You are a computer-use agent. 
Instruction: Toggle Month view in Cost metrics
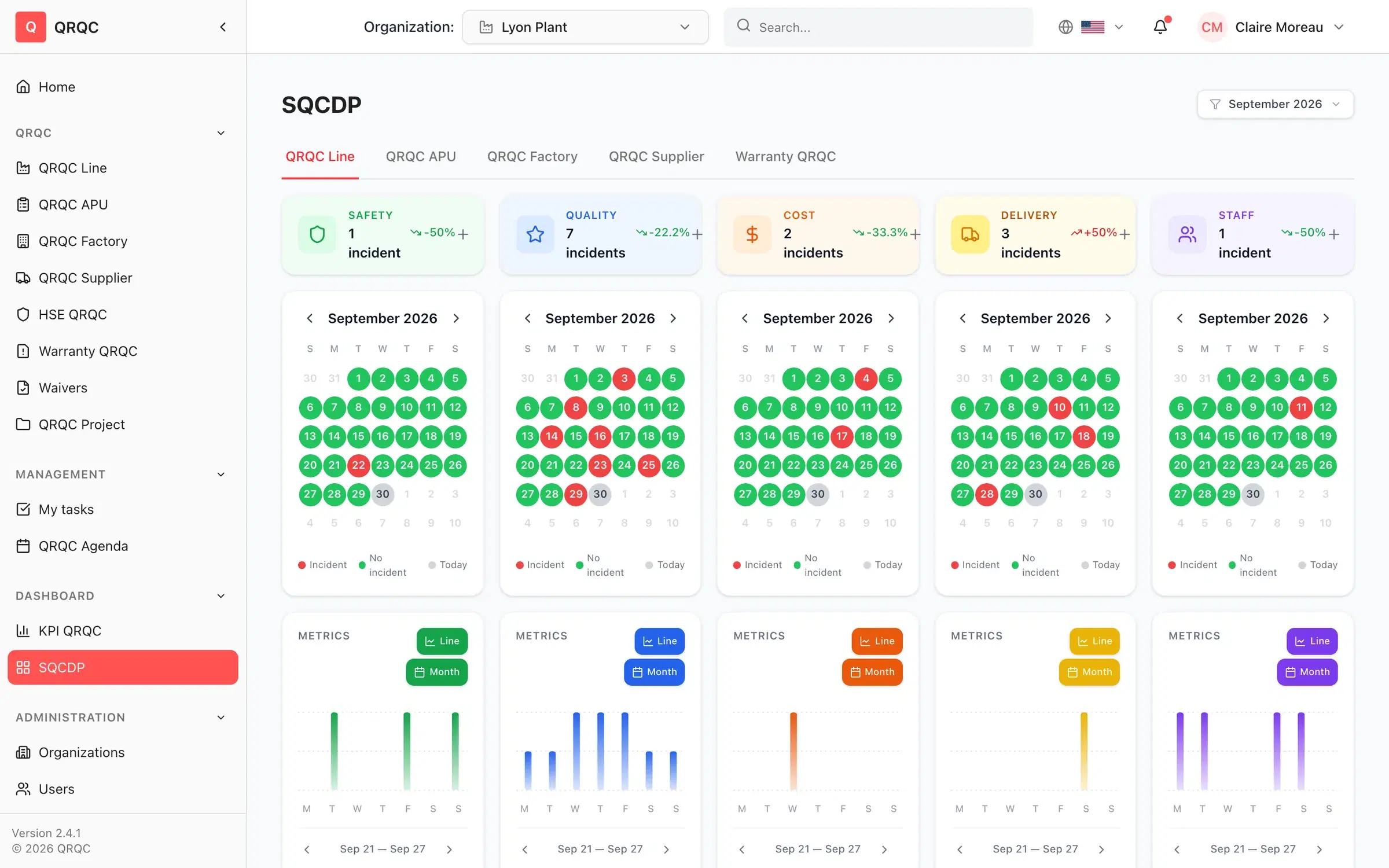pos(872,672)
